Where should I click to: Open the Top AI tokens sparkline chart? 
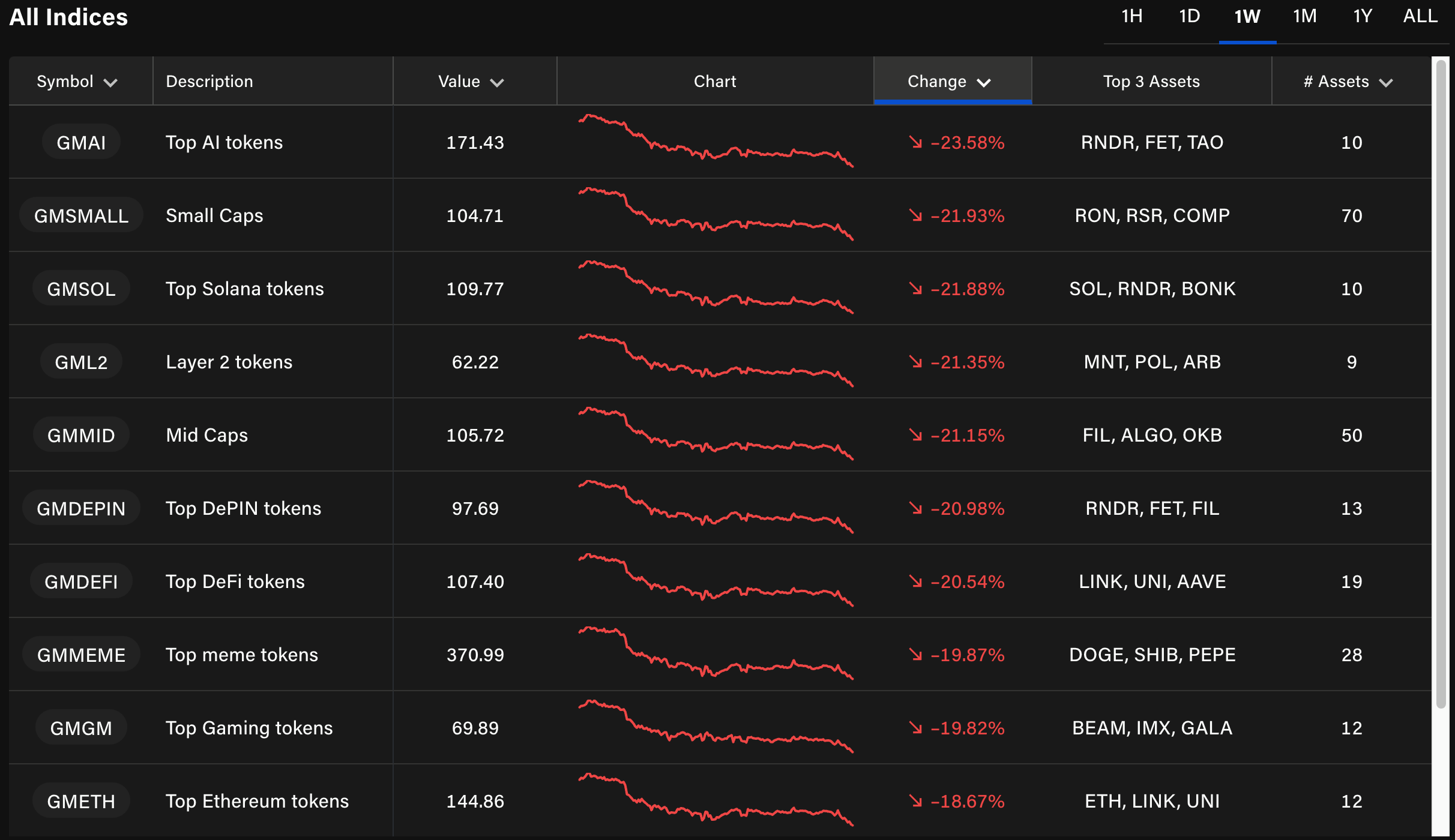pos(715,142)
